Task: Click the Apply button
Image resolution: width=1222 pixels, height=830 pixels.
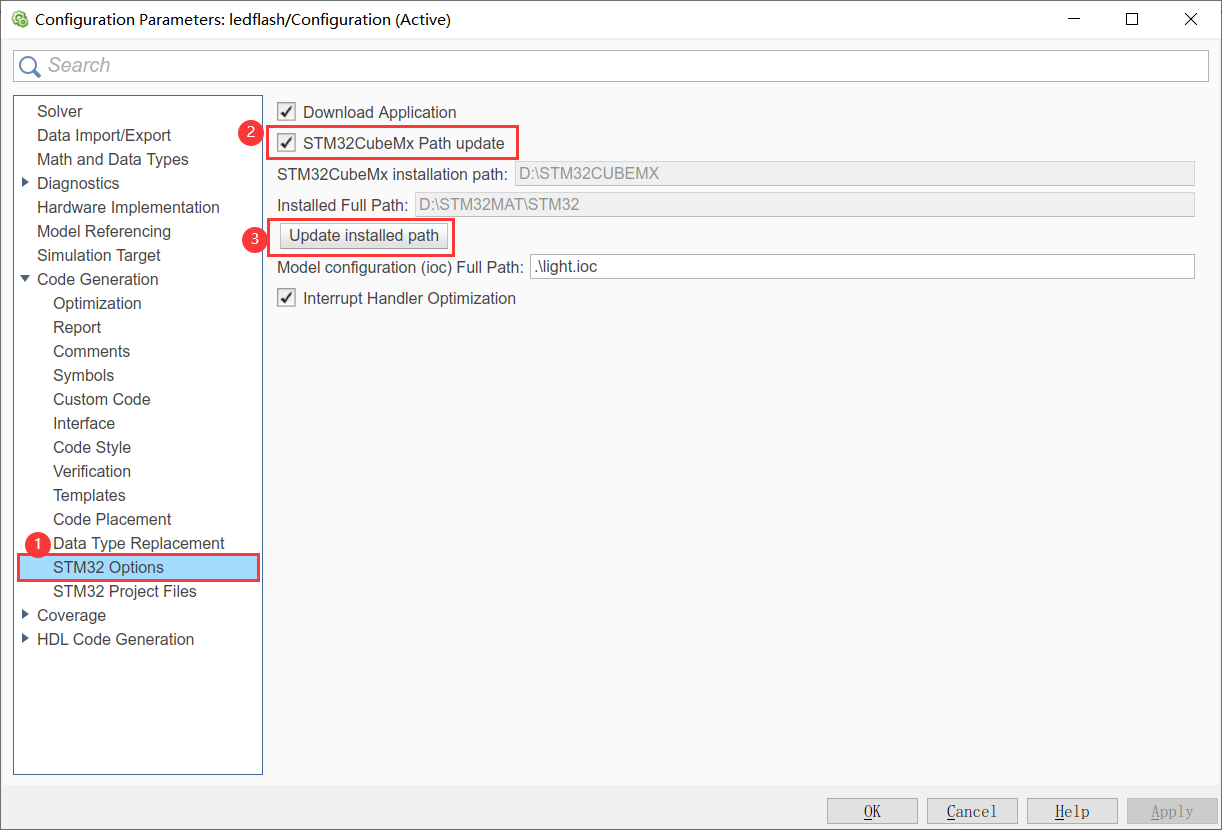Action: 1172,811
